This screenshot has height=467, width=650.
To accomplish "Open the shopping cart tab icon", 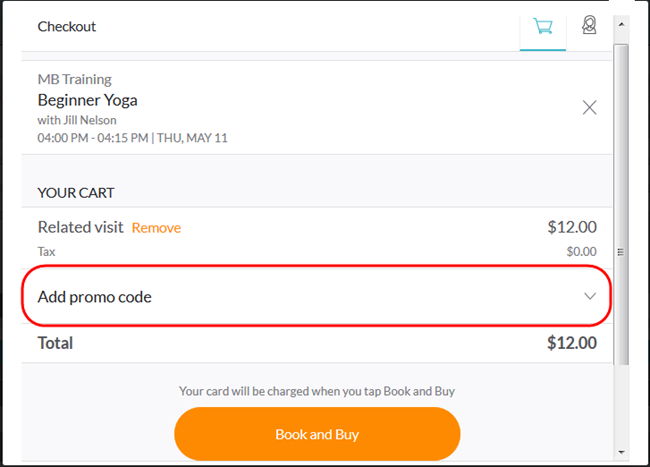I will pos(543,27).
